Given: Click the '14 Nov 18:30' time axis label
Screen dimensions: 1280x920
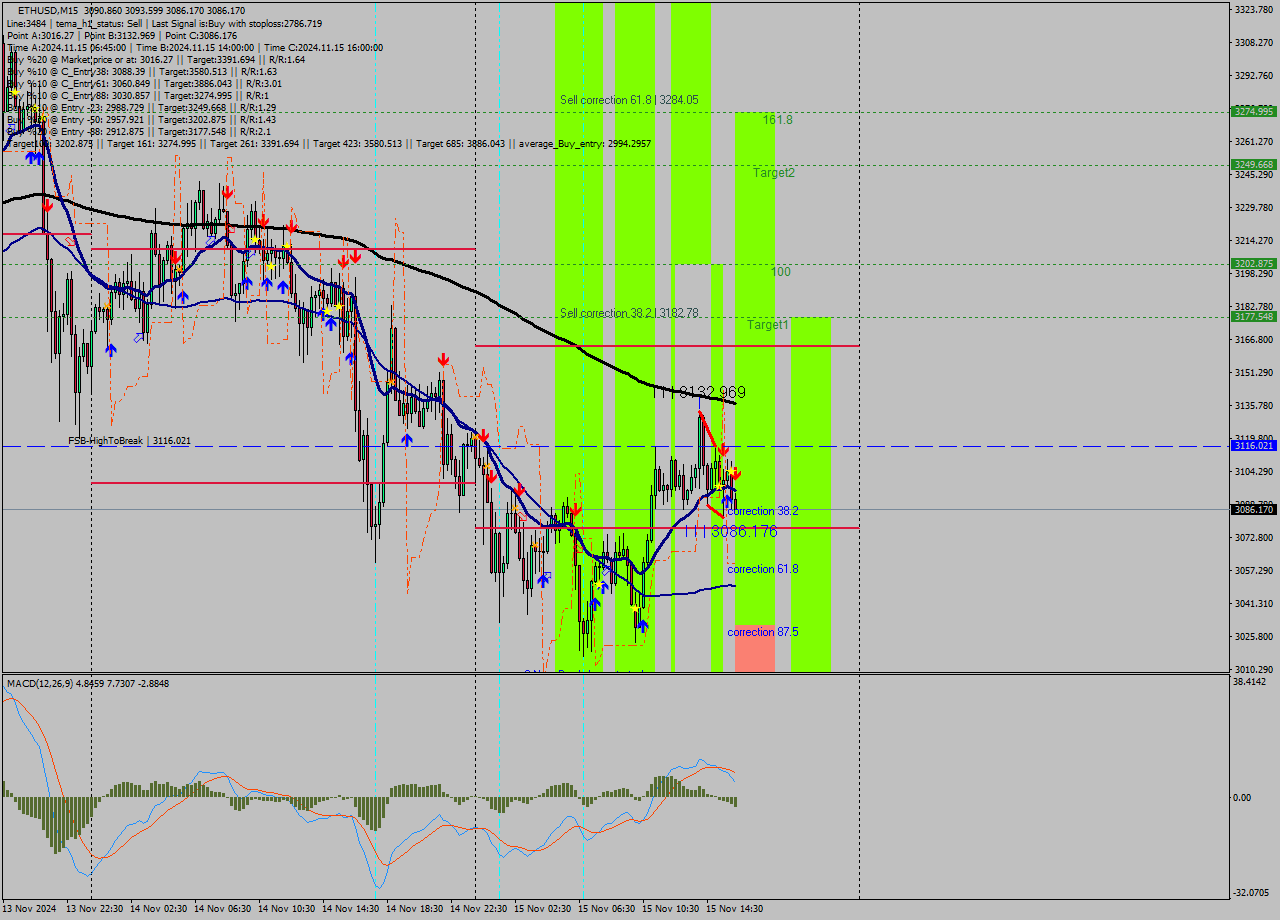Looking at the screenshot, I should pyautogui.click(x=415, y=909).
